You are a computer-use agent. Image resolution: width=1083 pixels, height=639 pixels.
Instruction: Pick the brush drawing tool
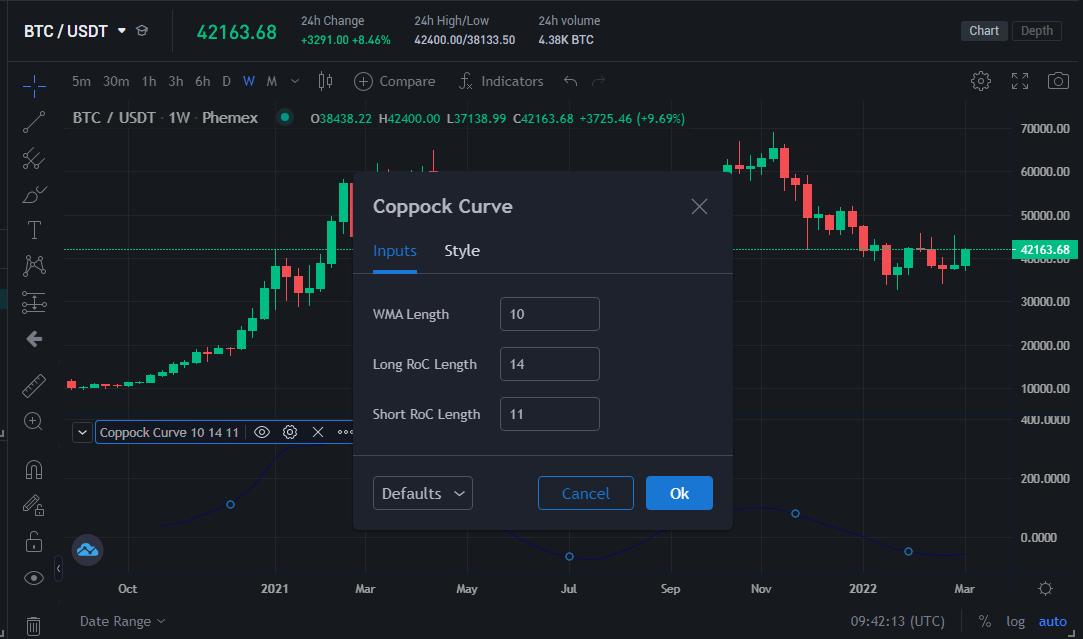click(33, 193)
